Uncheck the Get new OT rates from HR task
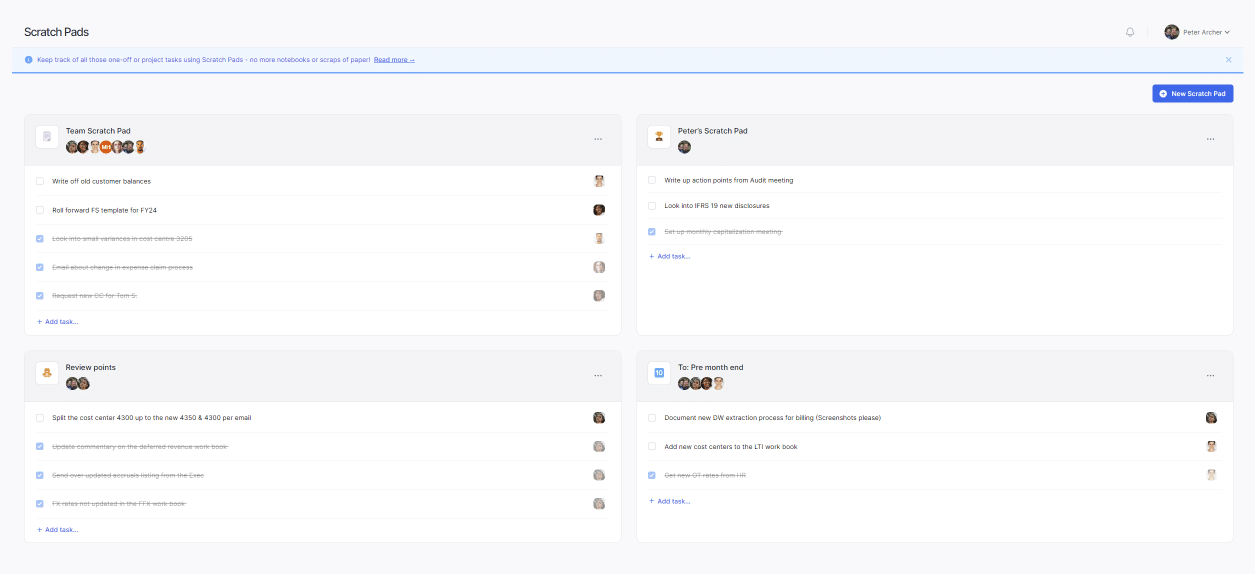The width and height of the screenshot is (1255, 574). [652, 476]
